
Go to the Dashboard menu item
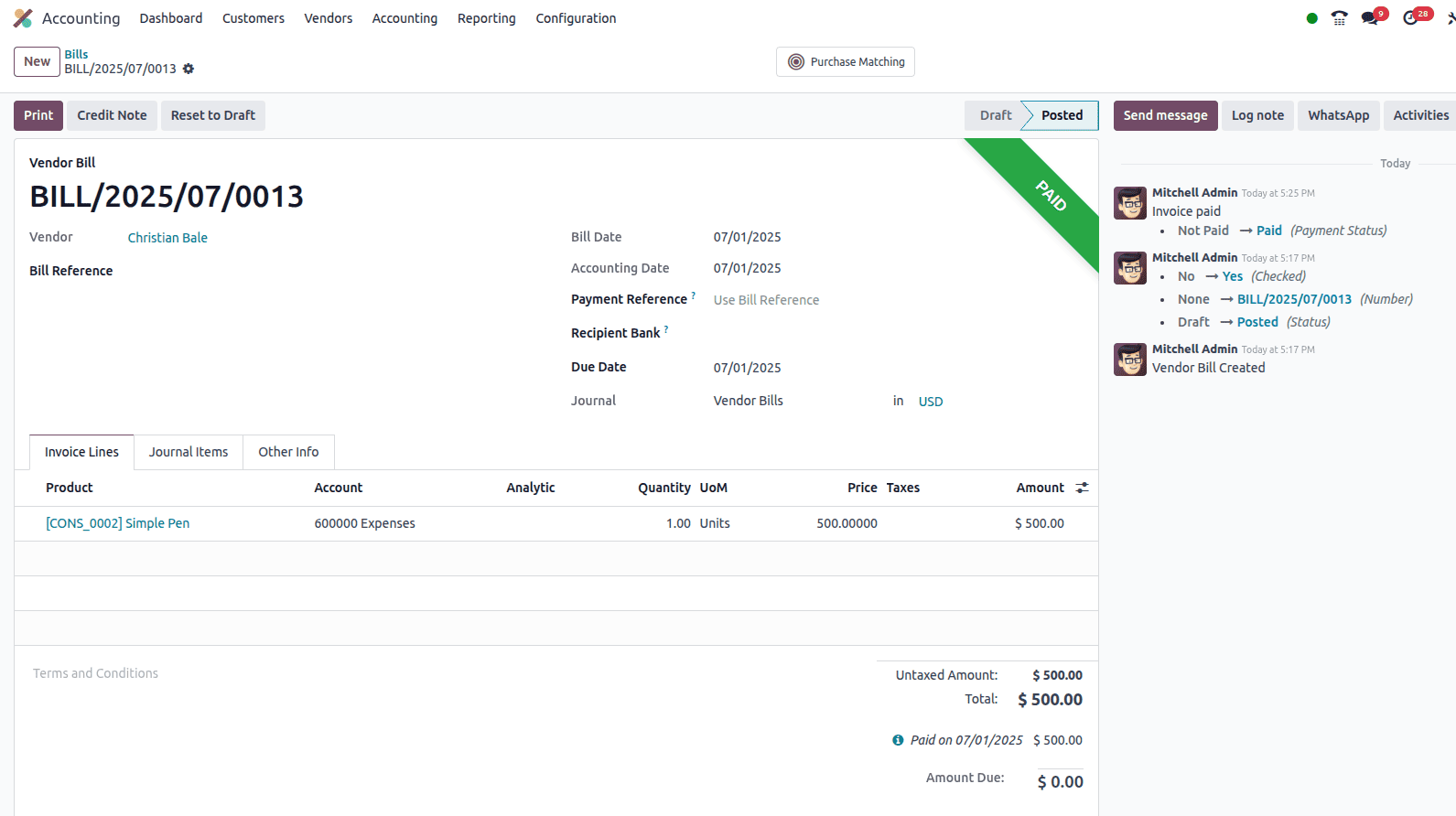click(171, 18)
